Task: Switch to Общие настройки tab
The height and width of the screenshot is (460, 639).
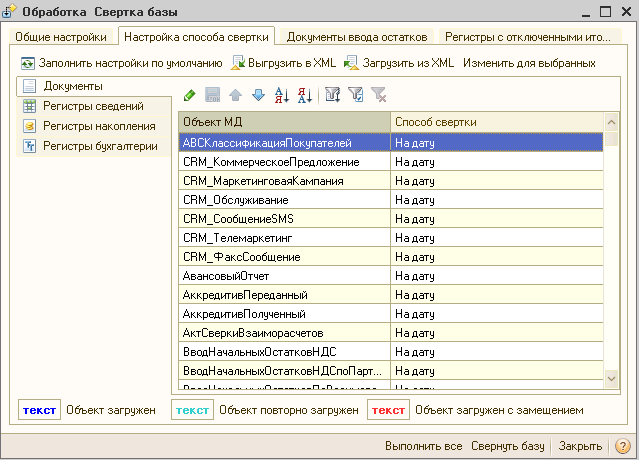Action: tap(61, 37)
